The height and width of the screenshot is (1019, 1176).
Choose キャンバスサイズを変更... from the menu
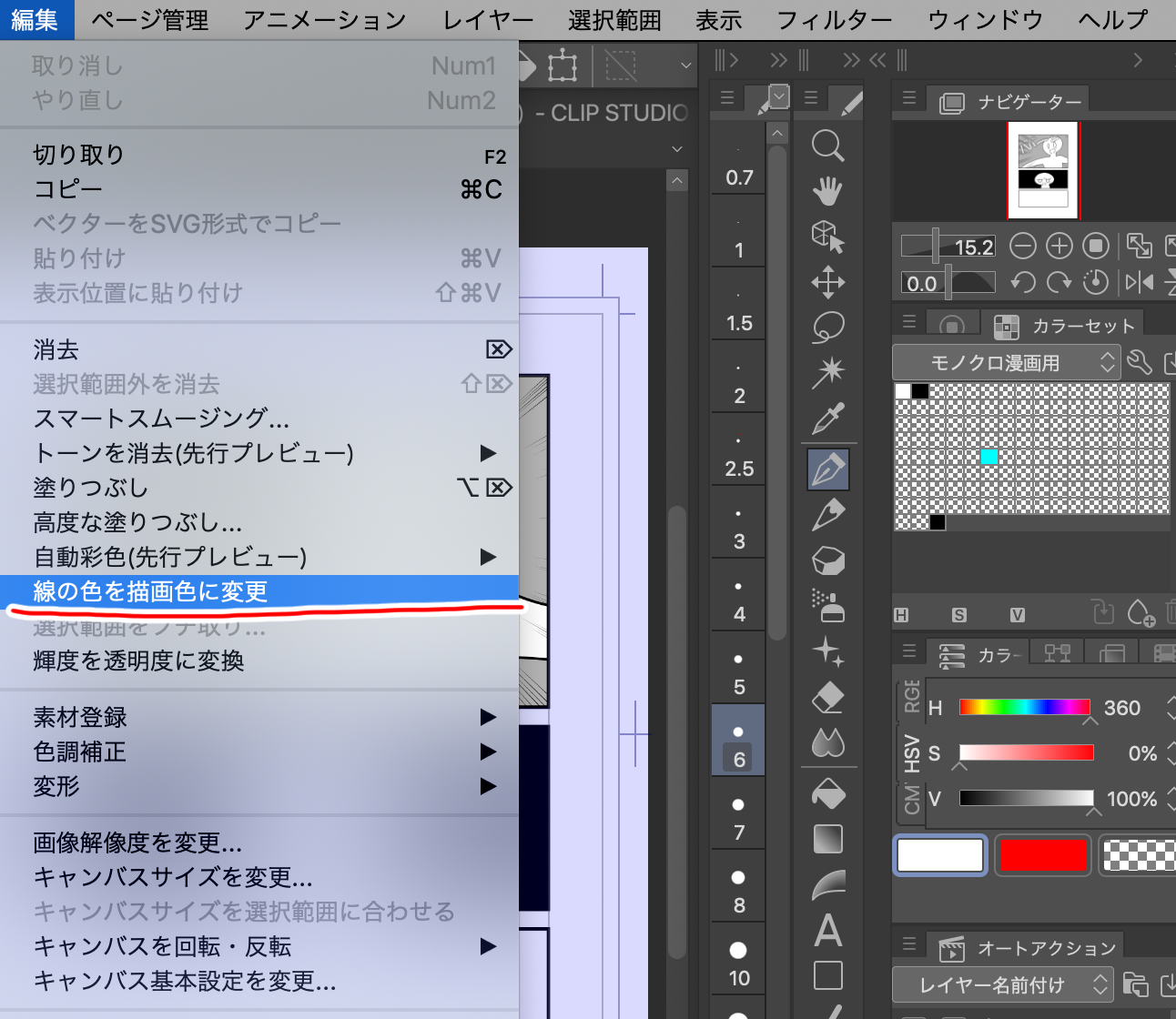point(259,877)
